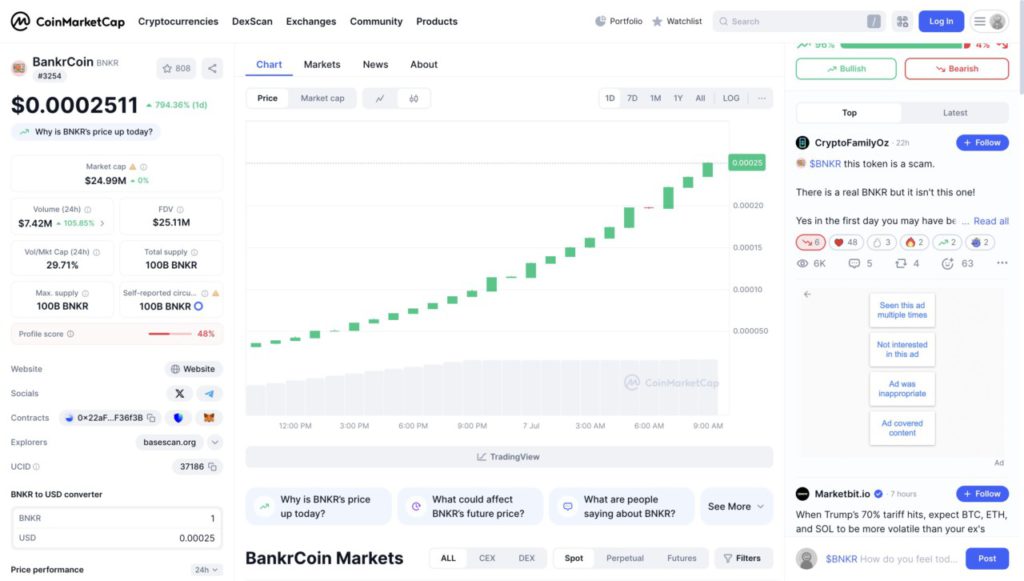Click the bullish sentiment progress bar
This screenshot has width=1024, height=581.
pos(901,45)
